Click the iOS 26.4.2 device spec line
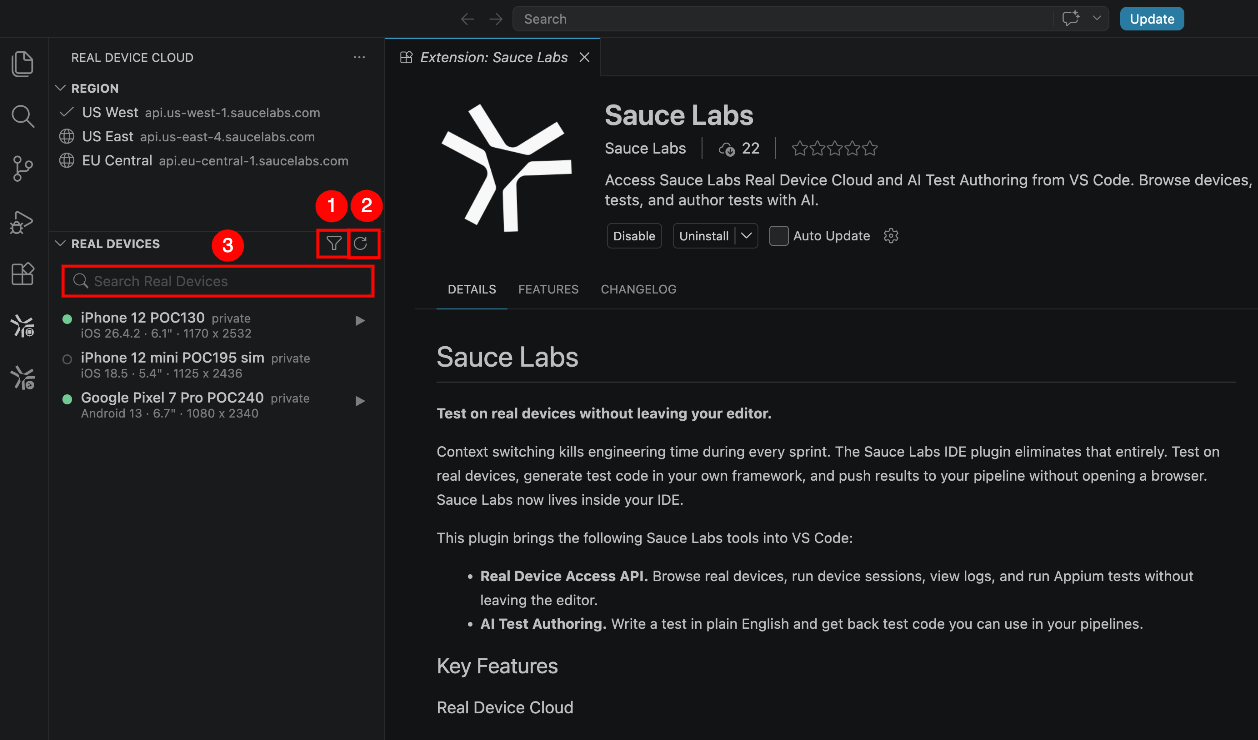 166,334
